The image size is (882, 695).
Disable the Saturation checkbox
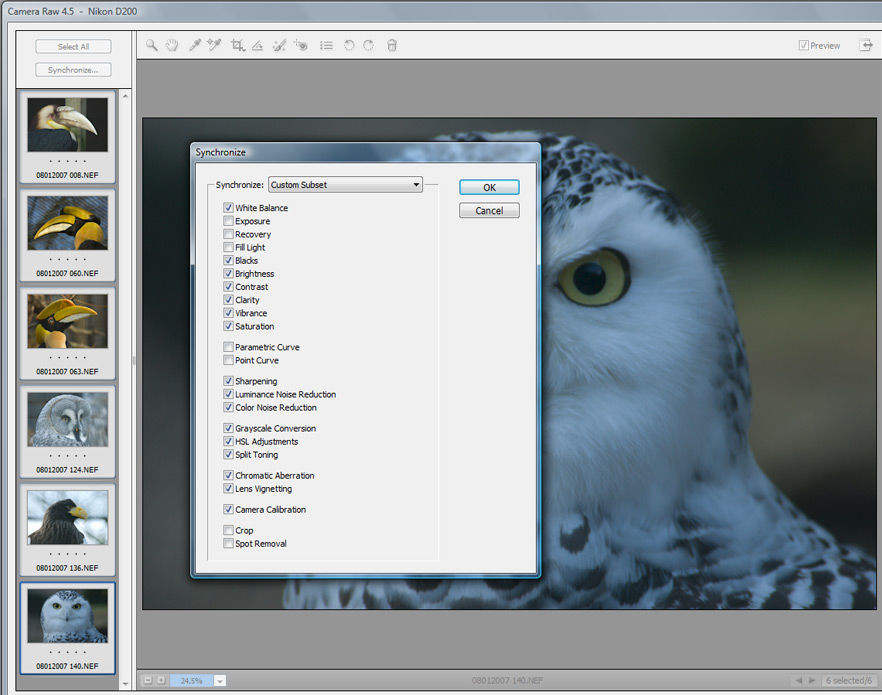[228, 326]
